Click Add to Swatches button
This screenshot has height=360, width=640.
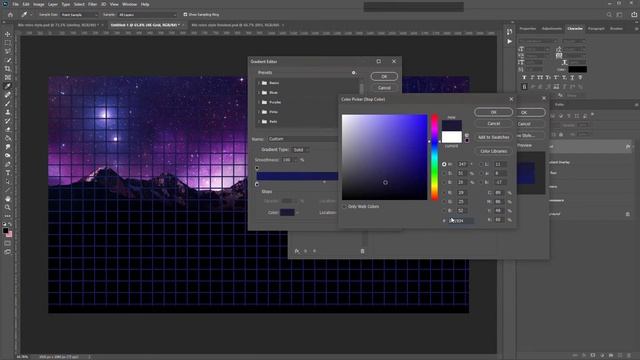(x=493, y=137)
